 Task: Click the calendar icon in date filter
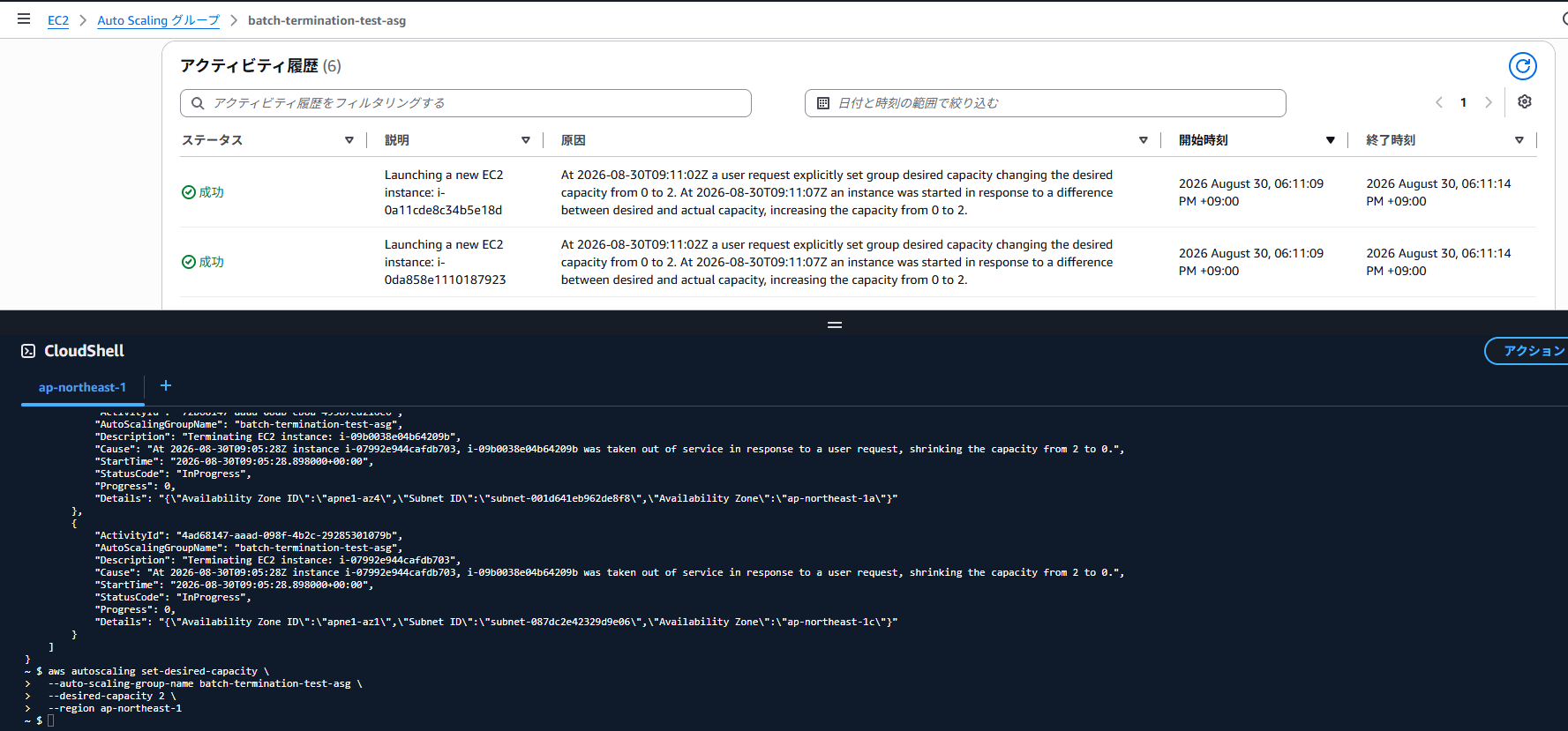click(x=823, y=103)
